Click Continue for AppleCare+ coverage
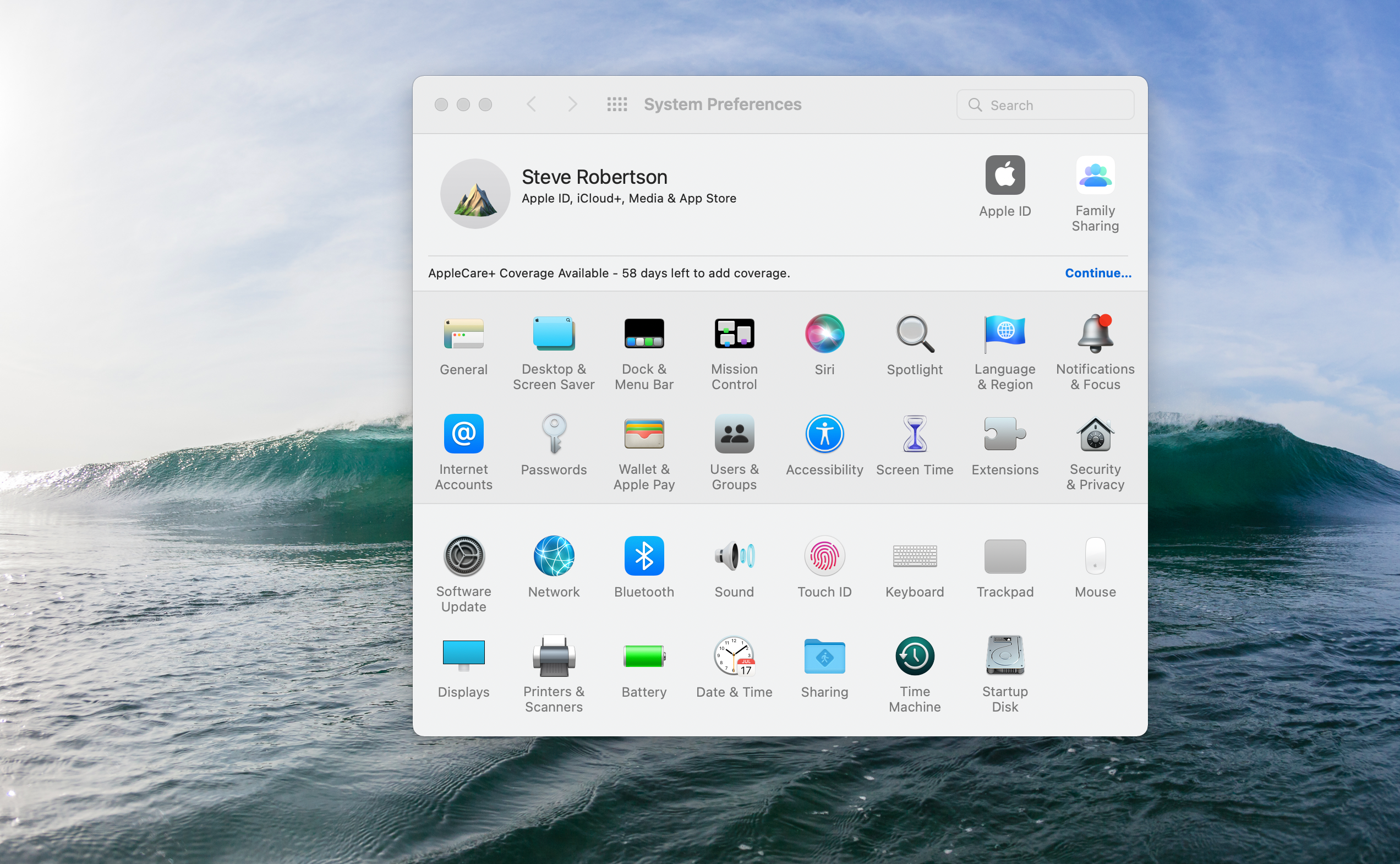1400x864 pixels. click(x=1098, y=273)
